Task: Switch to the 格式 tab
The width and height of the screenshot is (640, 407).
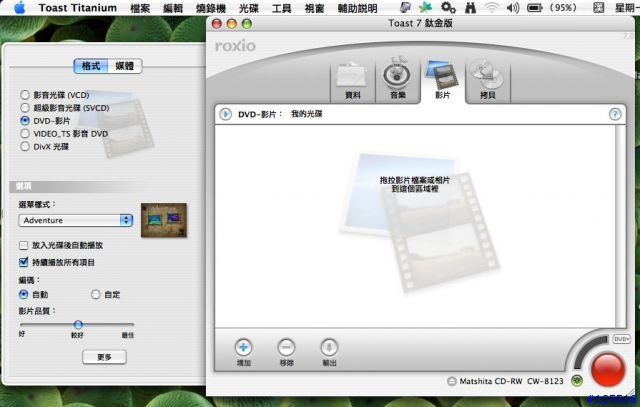Action: pos(91,66)
